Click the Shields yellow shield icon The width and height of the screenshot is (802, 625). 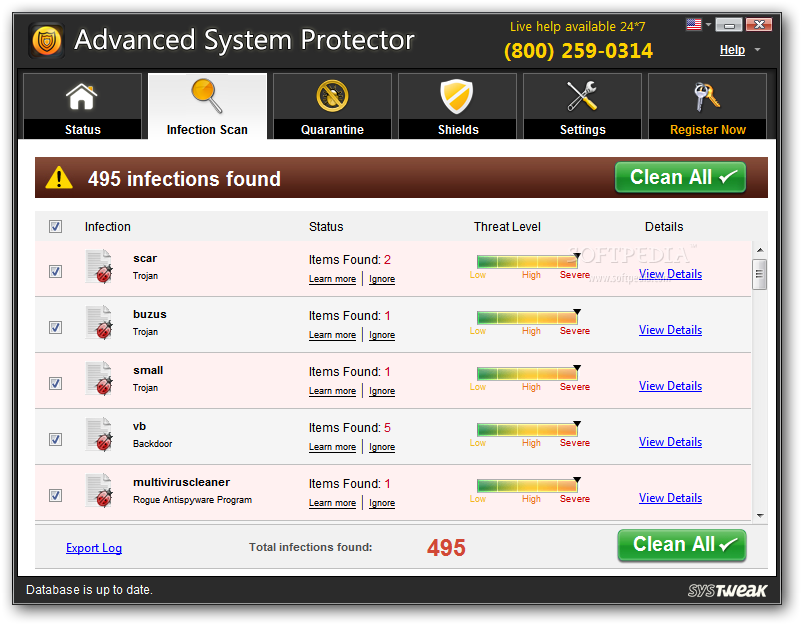tap(457, 97)
